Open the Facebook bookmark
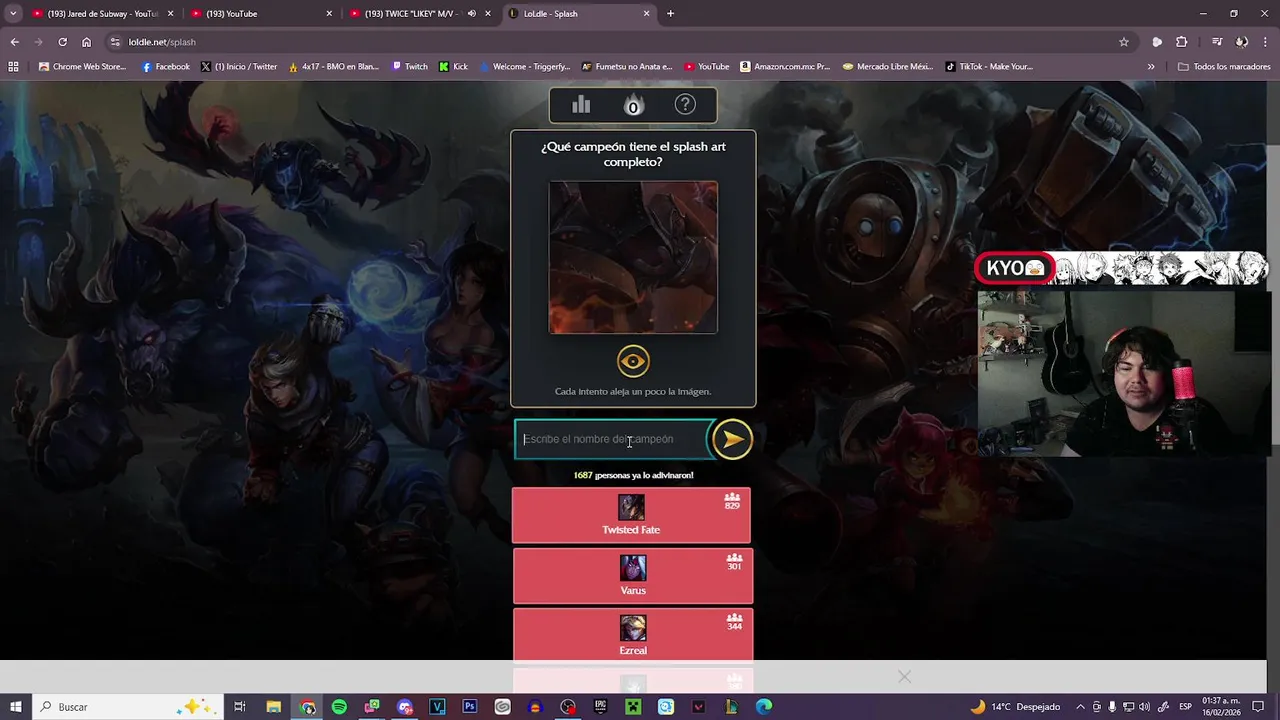Screen dimensions: 1280x720 click(166, 67)
